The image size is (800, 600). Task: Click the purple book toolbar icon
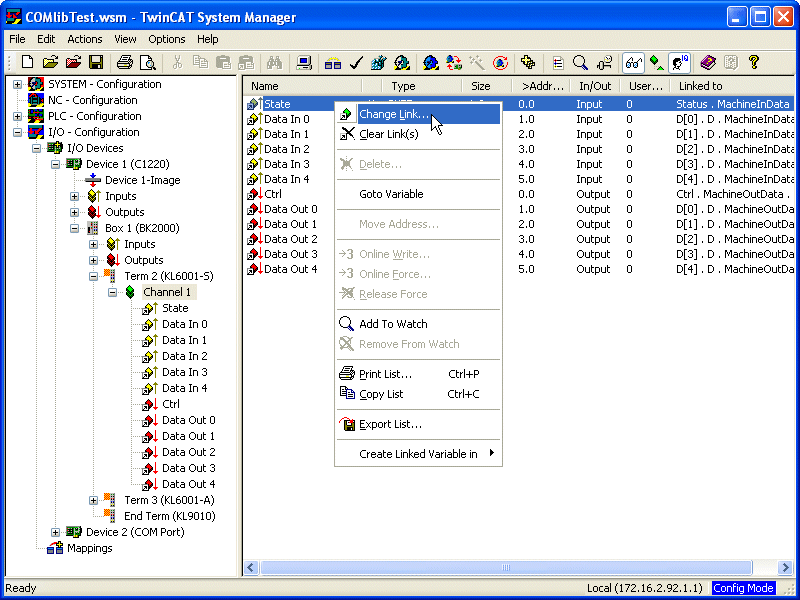[x=708, y=63]
